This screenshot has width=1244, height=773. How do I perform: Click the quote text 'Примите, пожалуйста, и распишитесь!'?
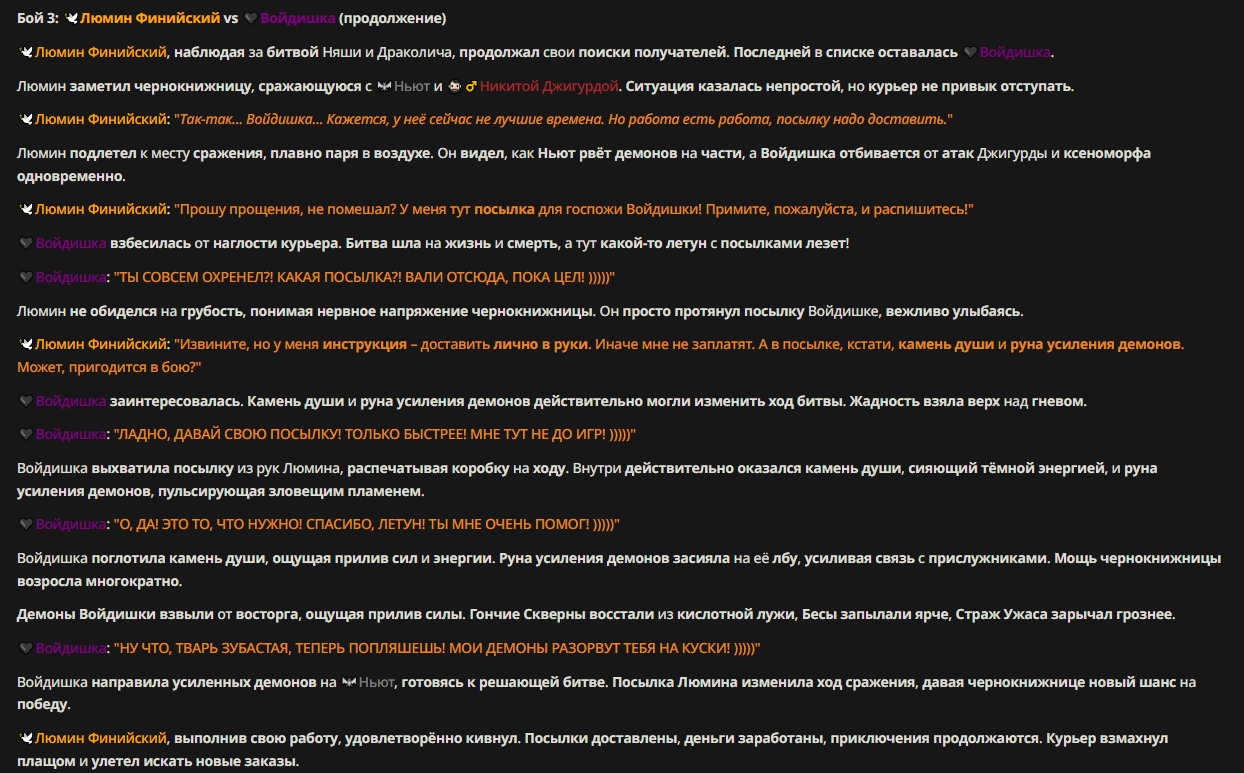coord(840,209)
